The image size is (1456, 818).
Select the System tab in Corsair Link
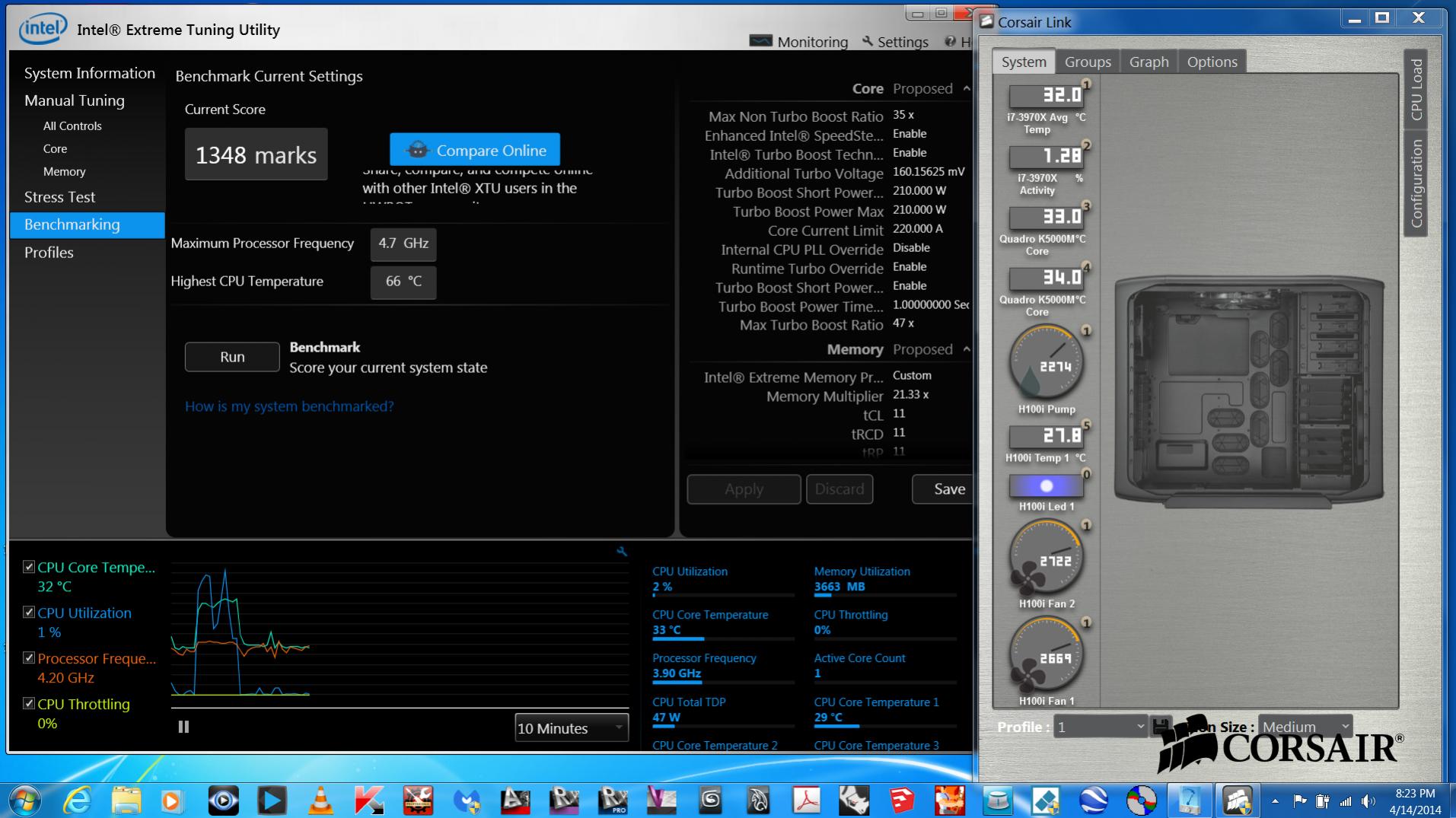(x=1024, y=62)
